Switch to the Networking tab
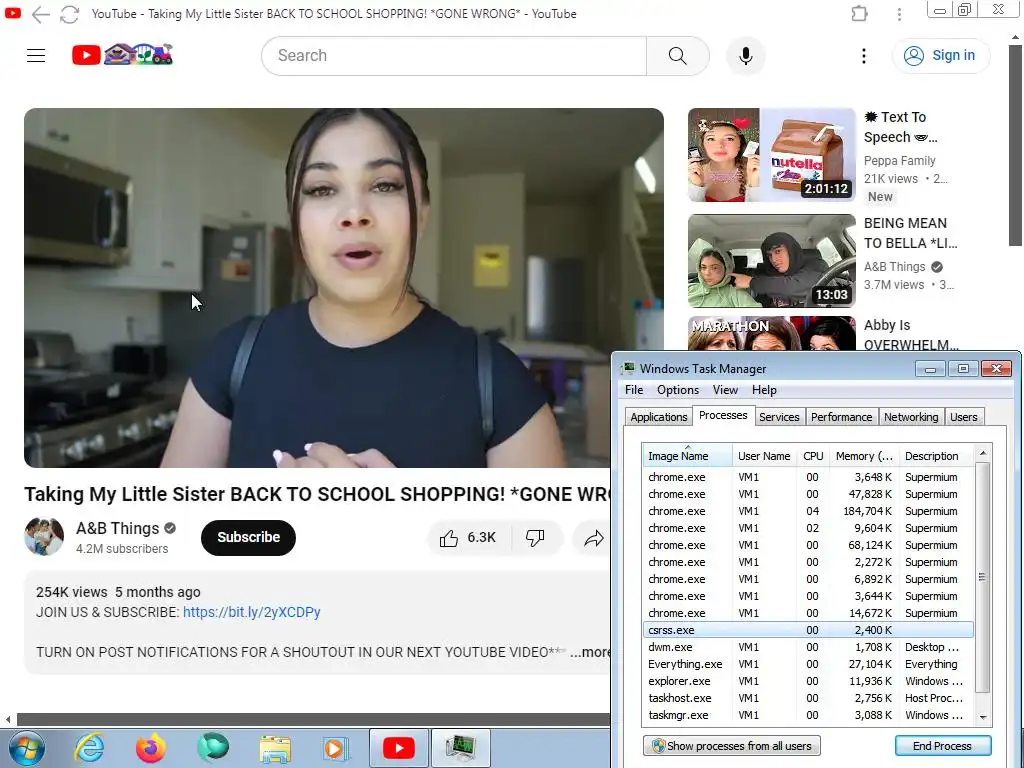 tap(910, 417)
